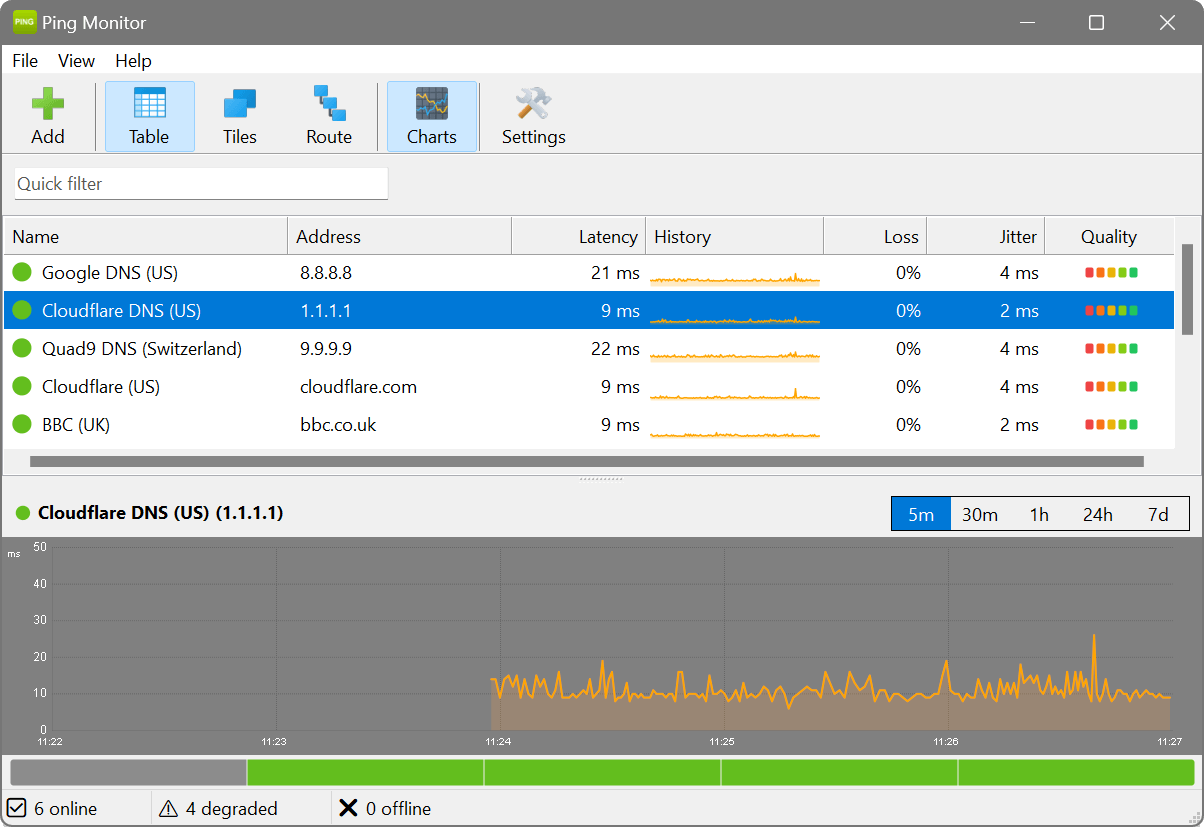Click the green status dot for Google DNS
The image size is (1204, 827).
[21, 272]
